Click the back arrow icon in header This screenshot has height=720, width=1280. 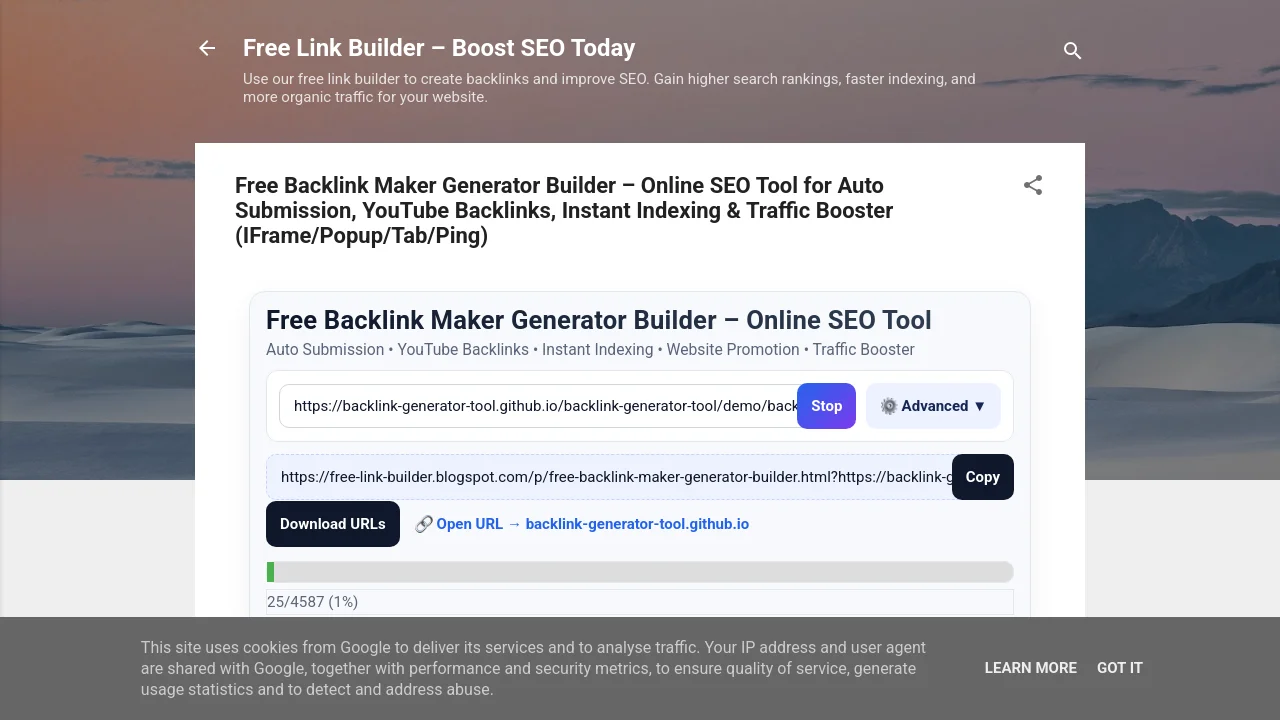tap(207, 48)
